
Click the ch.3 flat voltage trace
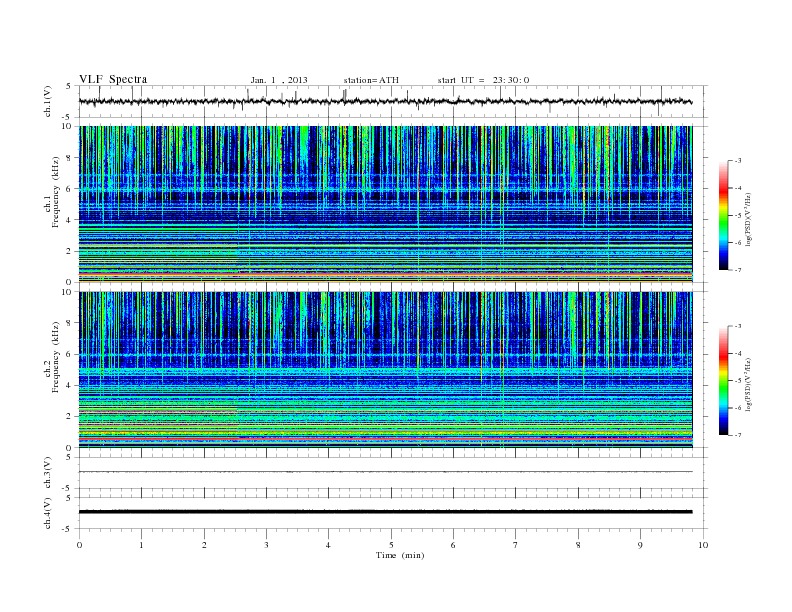385,472
